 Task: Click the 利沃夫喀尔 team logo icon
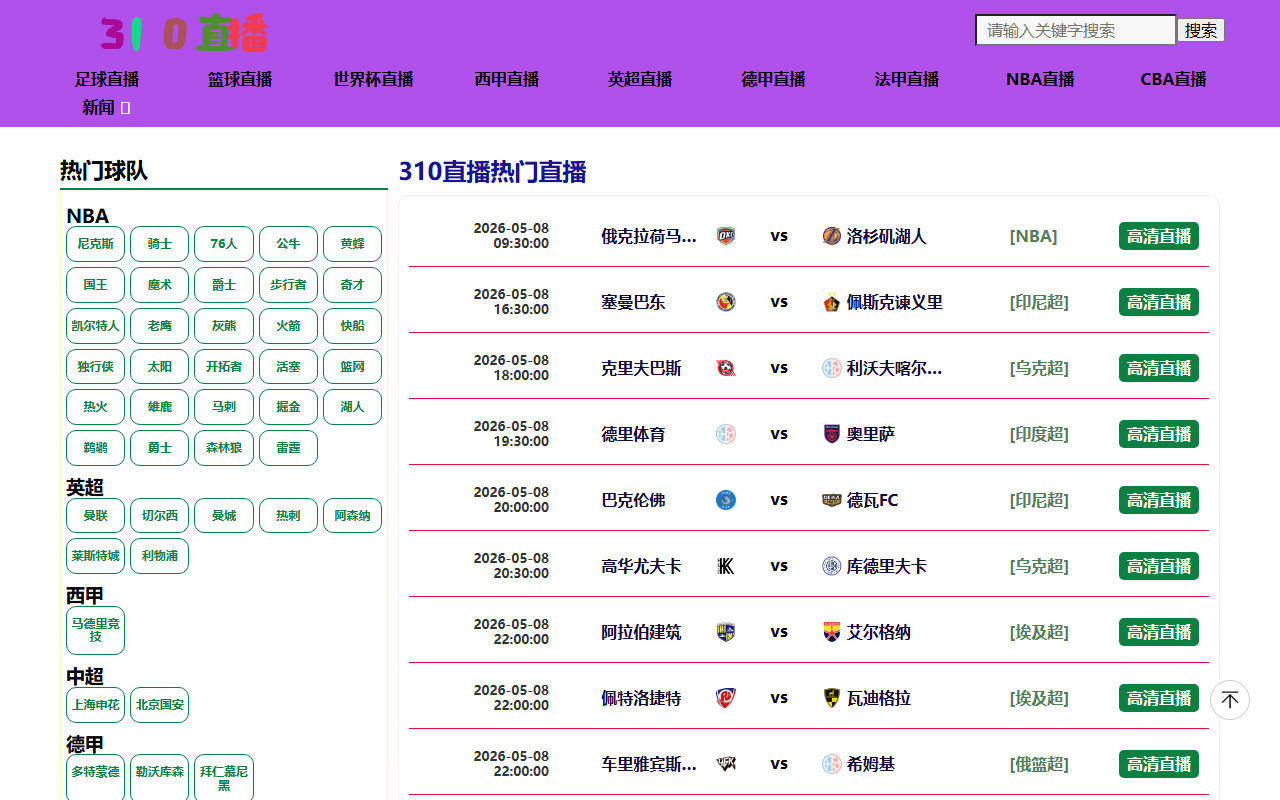tap(832, 368)
